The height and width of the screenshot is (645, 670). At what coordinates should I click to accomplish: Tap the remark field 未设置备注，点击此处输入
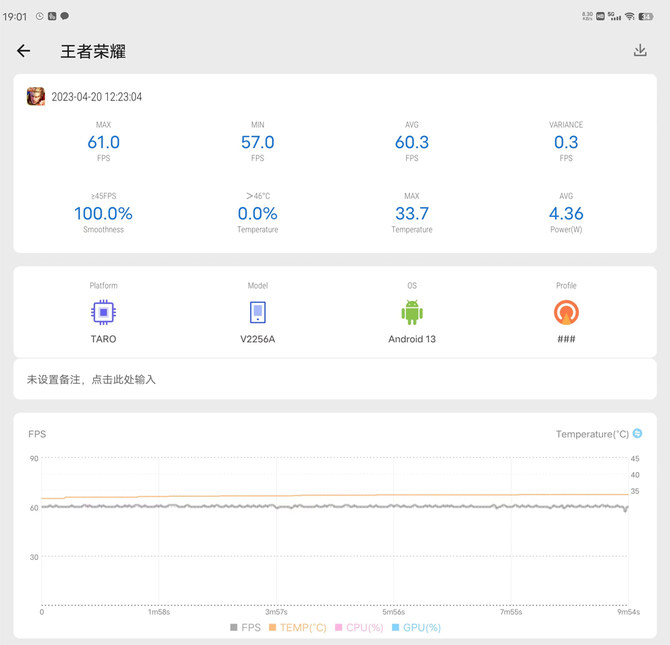[x=335, y=379]
